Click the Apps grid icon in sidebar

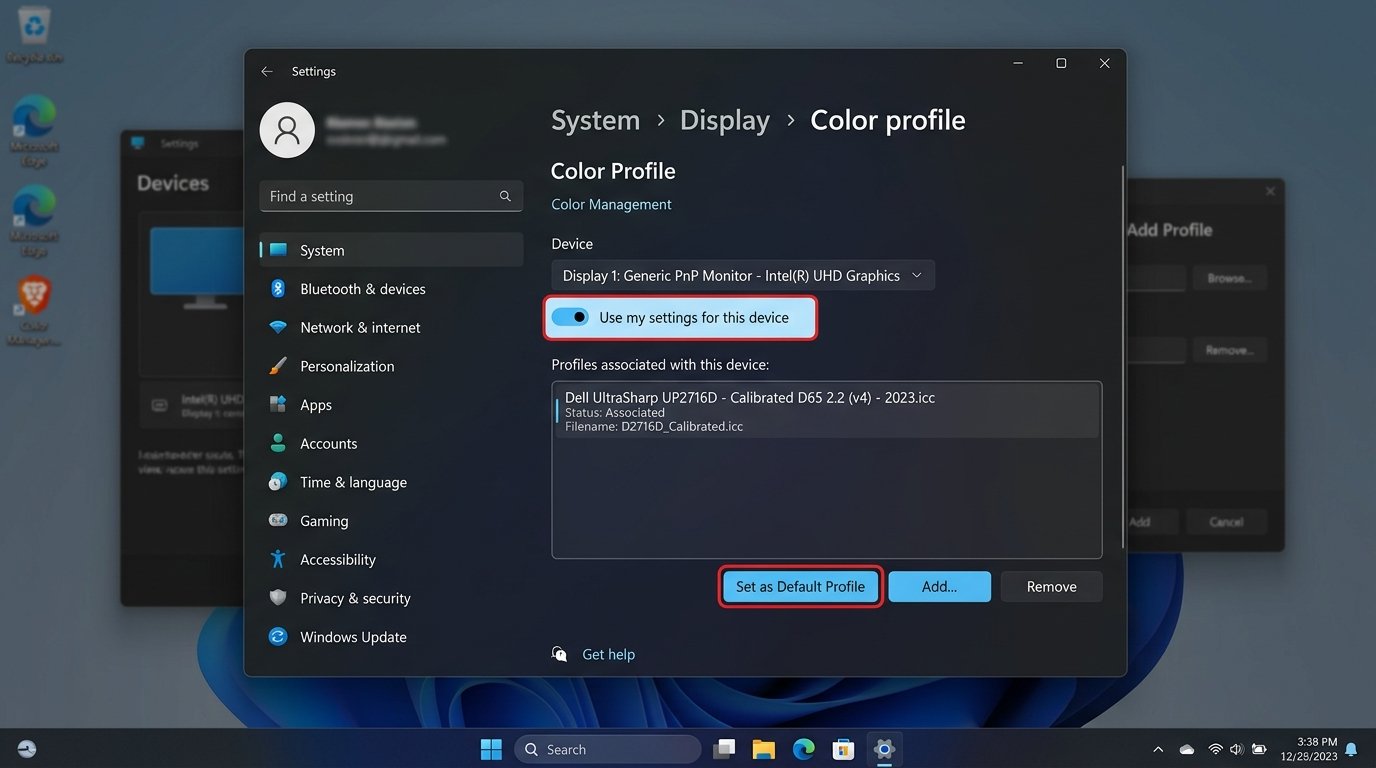coord(278,405)
